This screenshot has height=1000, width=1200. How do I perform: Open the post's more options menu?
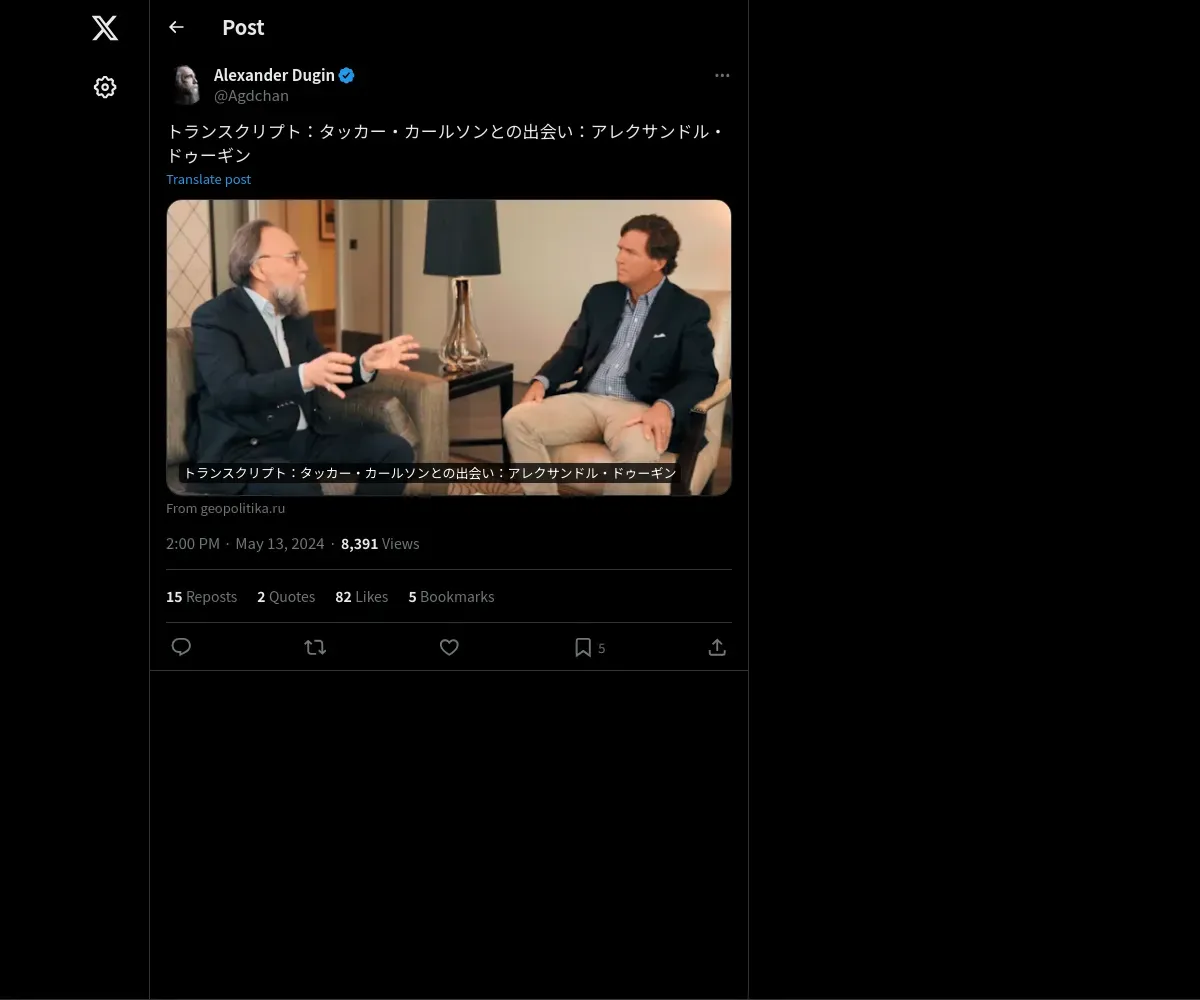[722, 75]
